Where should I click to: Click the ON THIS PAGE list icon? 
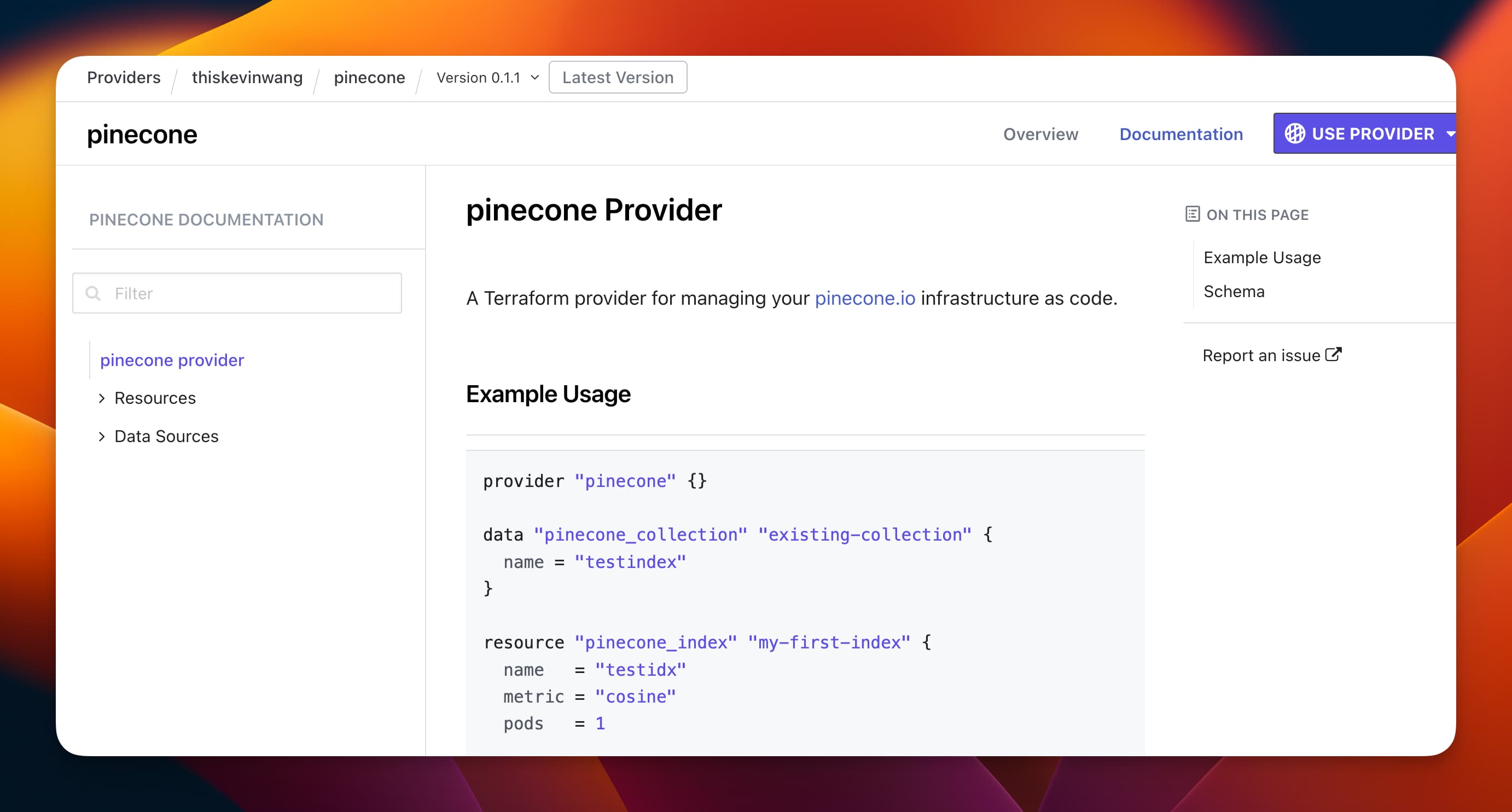pos(1192,214)
